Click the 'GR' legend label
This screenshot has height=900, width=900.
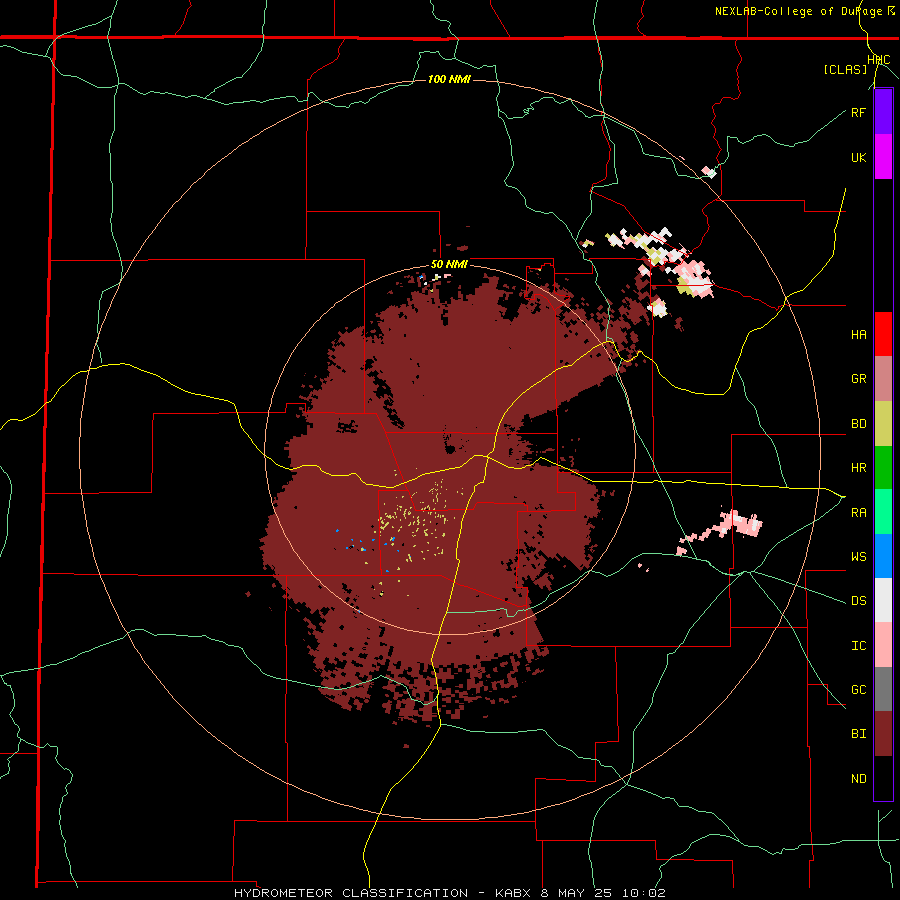coord(858,379)
